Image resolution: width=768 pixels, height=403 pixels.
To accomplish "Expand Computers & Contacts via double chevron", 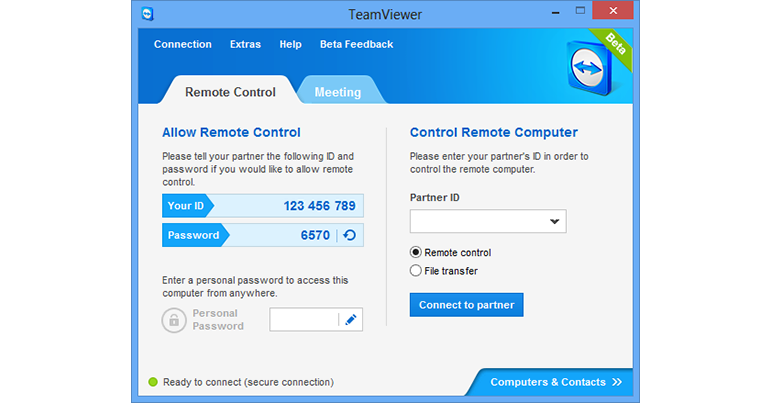I will click(x=617, y=382).
